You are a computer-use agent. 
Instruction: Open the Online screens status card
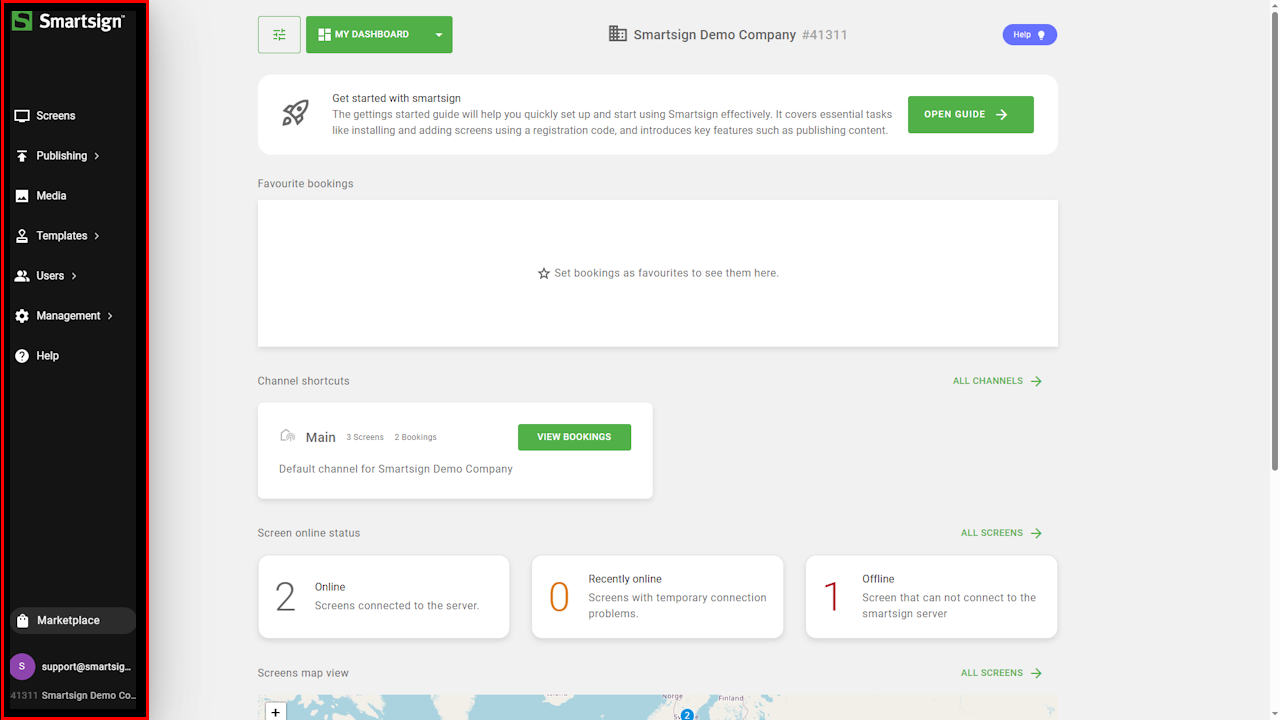point(384,597)
